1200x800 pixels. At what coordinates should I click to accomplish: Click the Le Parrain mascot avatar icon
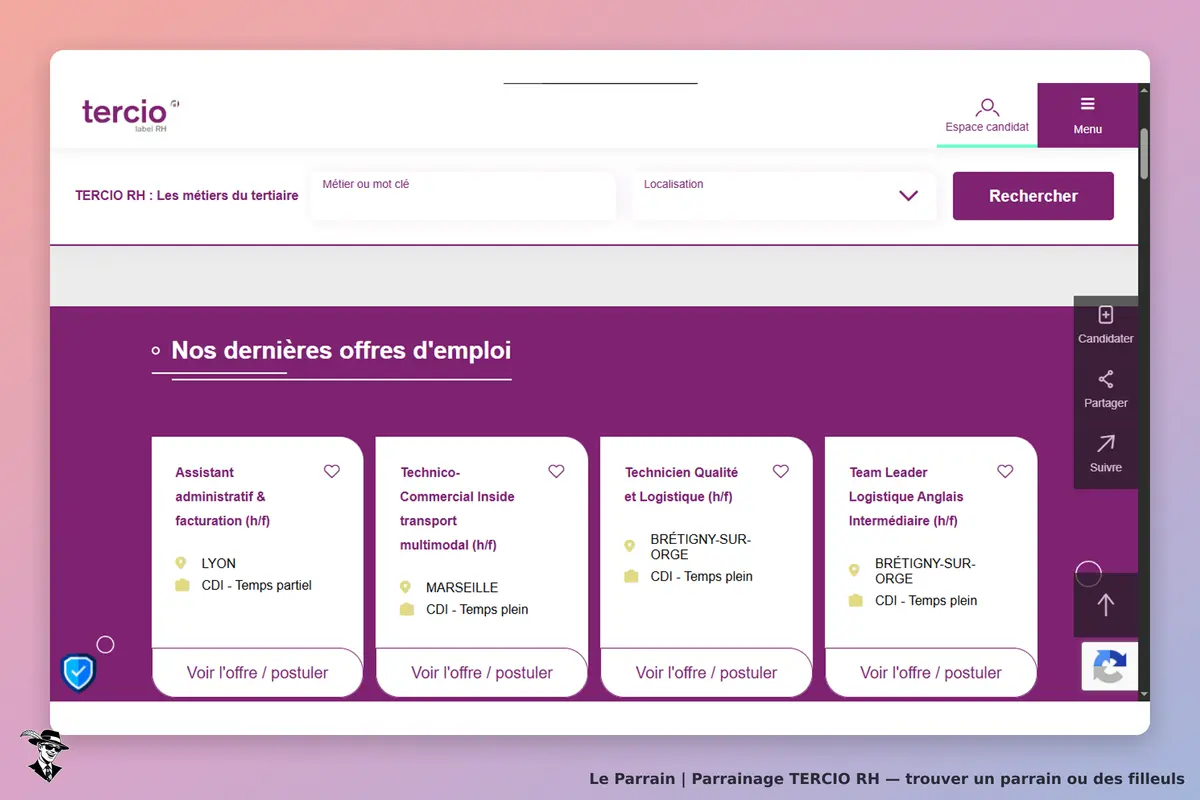tap(44, 755)
